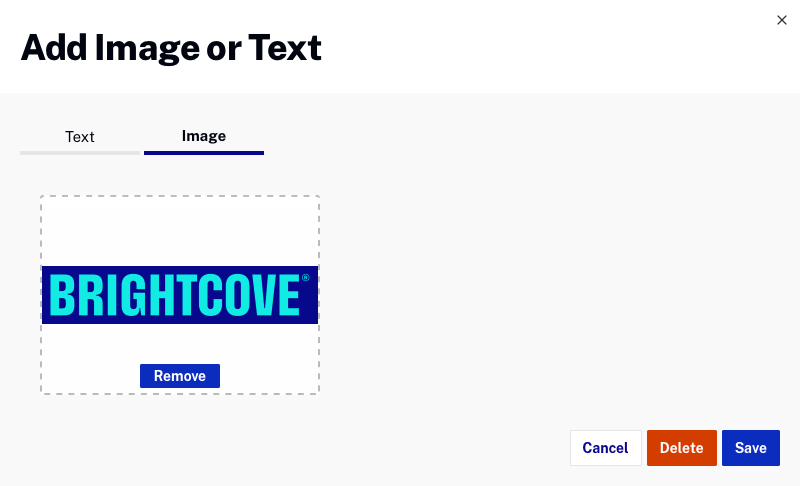
Task: Click the registered trademark symbol on logo
Action: (306, 277)
